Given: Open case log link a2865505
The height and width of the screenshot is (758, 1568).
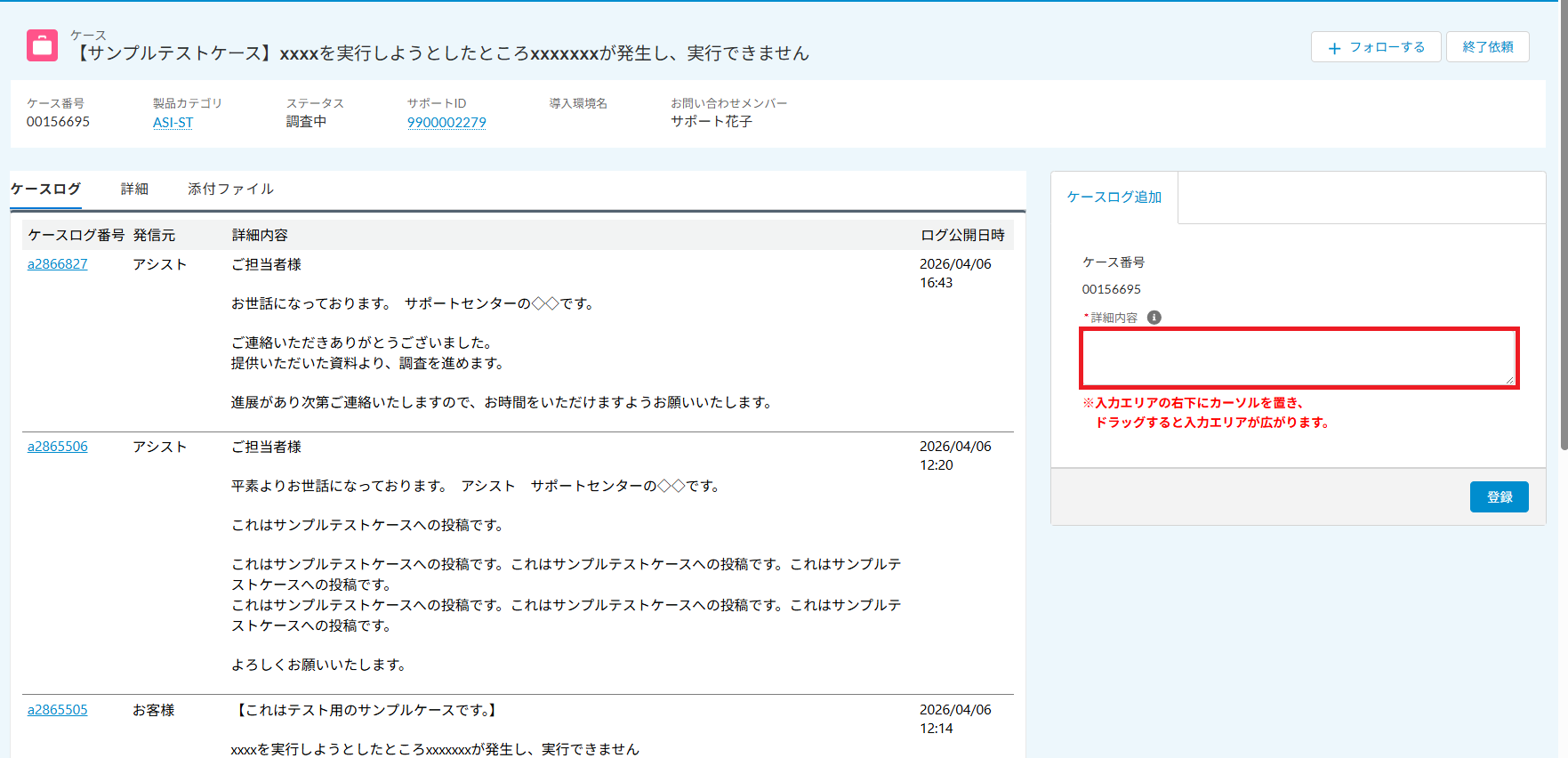Looking at the screenshot, I should (x=58, y=710).
